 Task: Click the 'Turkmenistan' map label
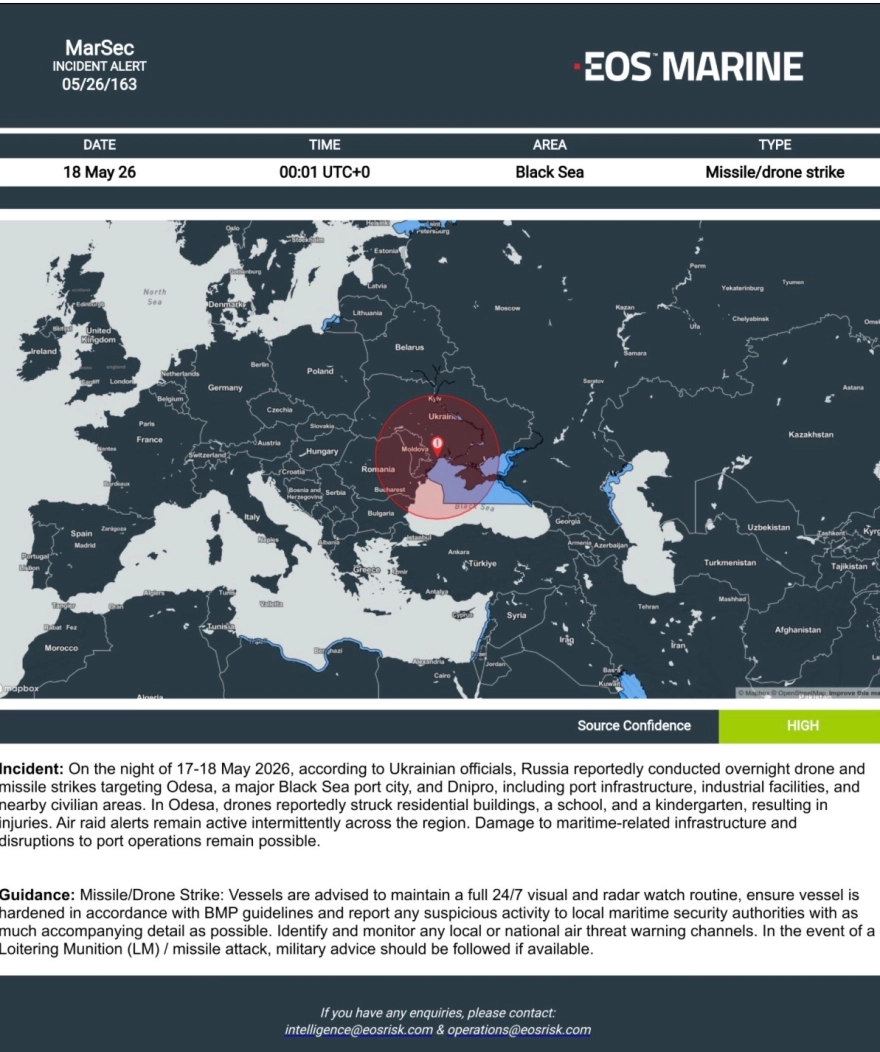pos(730,562)
